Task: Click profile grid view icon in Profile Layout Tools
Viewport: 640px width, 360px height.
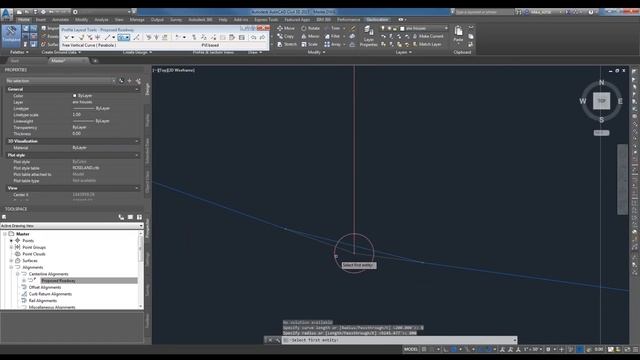Action: [242, 38]
